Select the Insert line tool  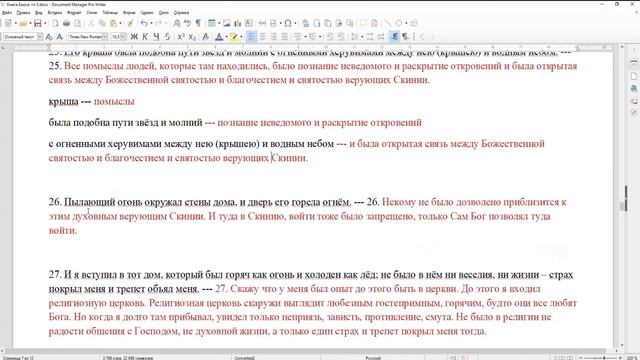coord(387,23)
